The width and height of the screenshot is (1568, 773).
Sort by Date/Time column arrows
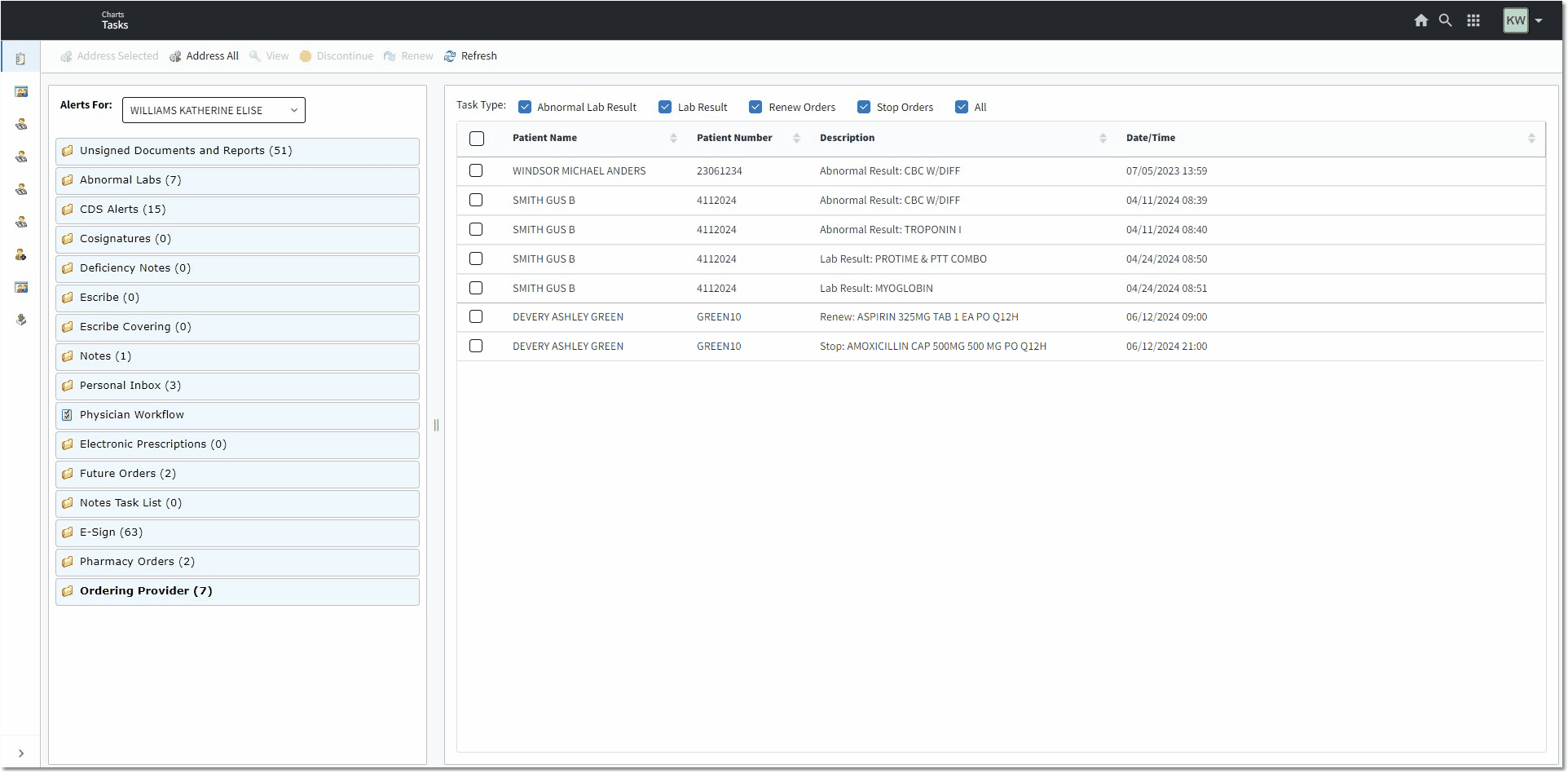pos(1531,138)
